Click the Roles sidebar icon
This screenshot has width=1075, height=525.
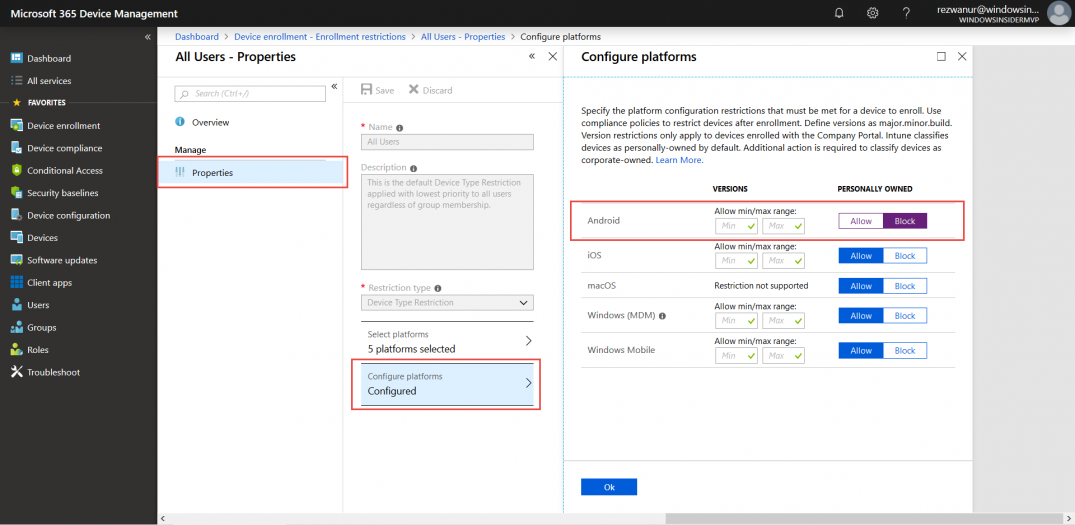16,350
